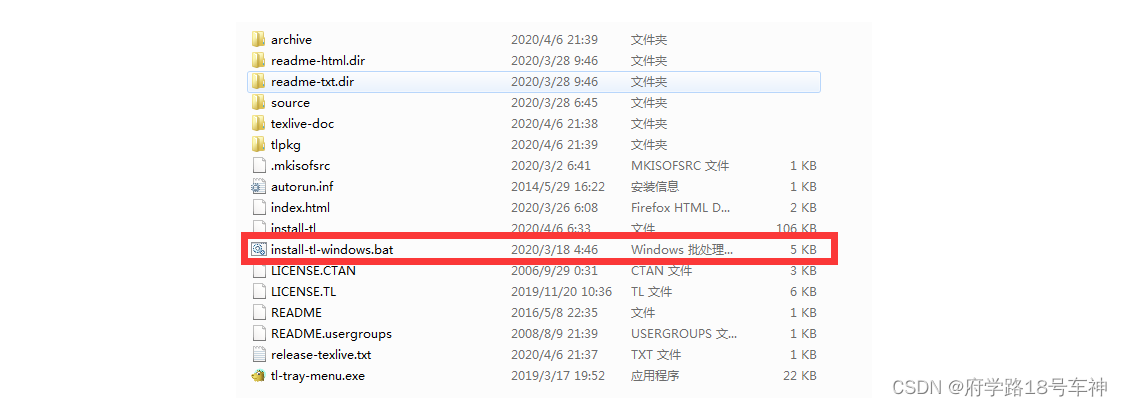Click the autorun.inf gear file icon

(x=258, y=186)
